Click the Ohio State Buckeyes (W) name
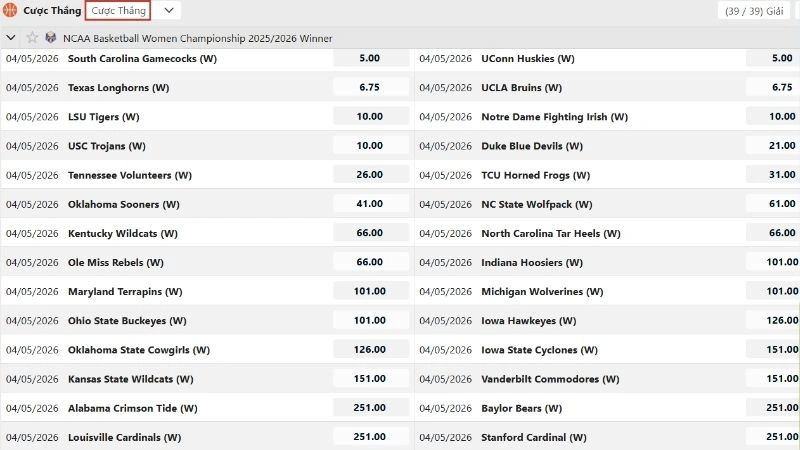This screenshot has height=450, width=800. click(x=127, y=320)
